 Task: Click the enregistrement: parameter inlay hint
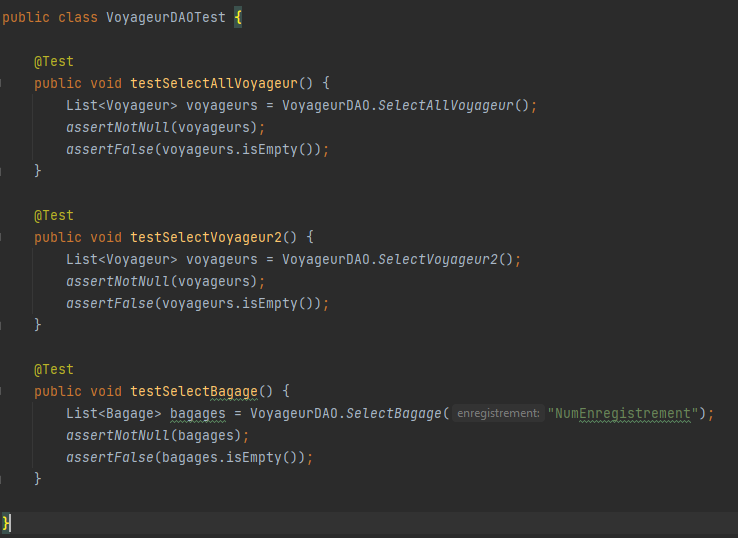tap(498, 413)
